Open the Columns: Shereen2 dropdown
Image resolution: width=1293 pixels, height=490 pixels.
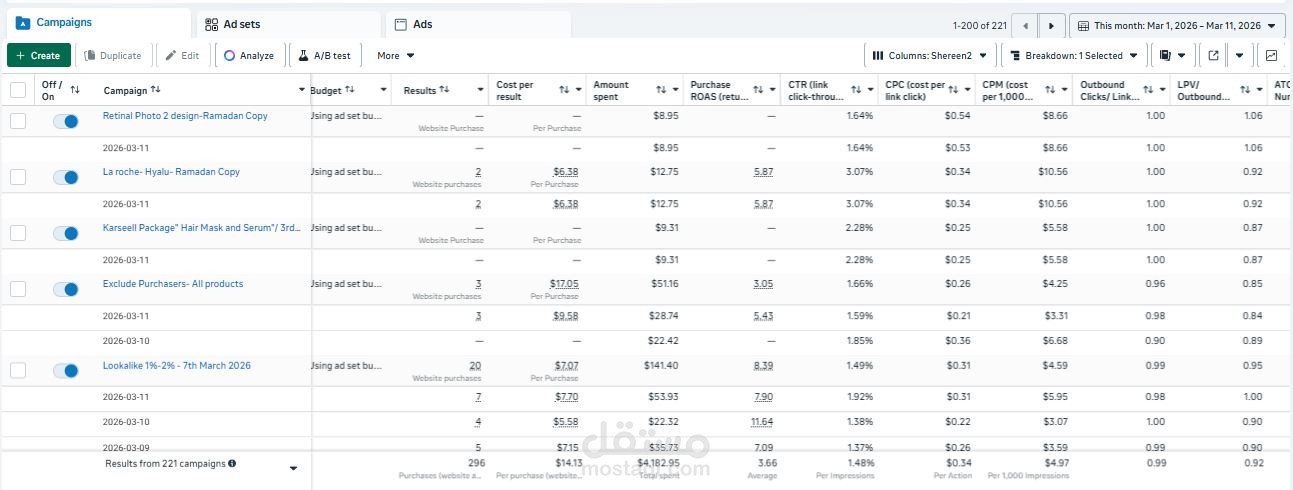click(929, 56)
